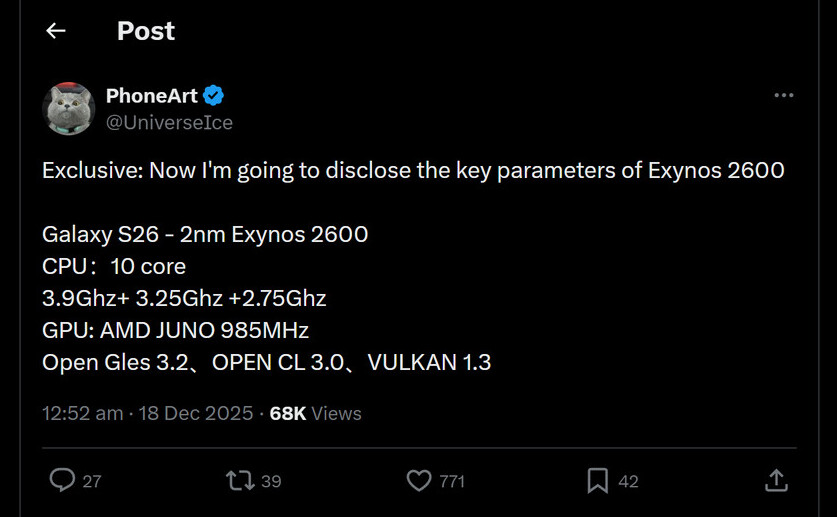
Task: Click the repost count 39
Action: 271,482
